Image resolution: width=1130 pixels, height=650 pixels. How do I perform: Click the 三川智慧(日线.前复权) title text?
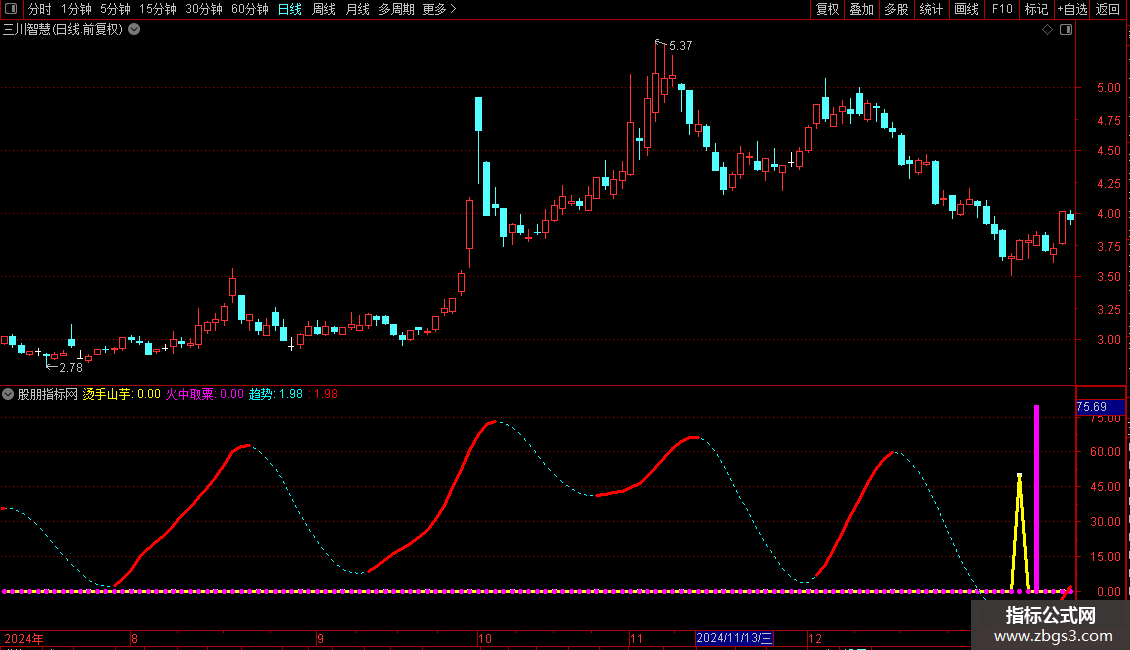tap(63, 30)
